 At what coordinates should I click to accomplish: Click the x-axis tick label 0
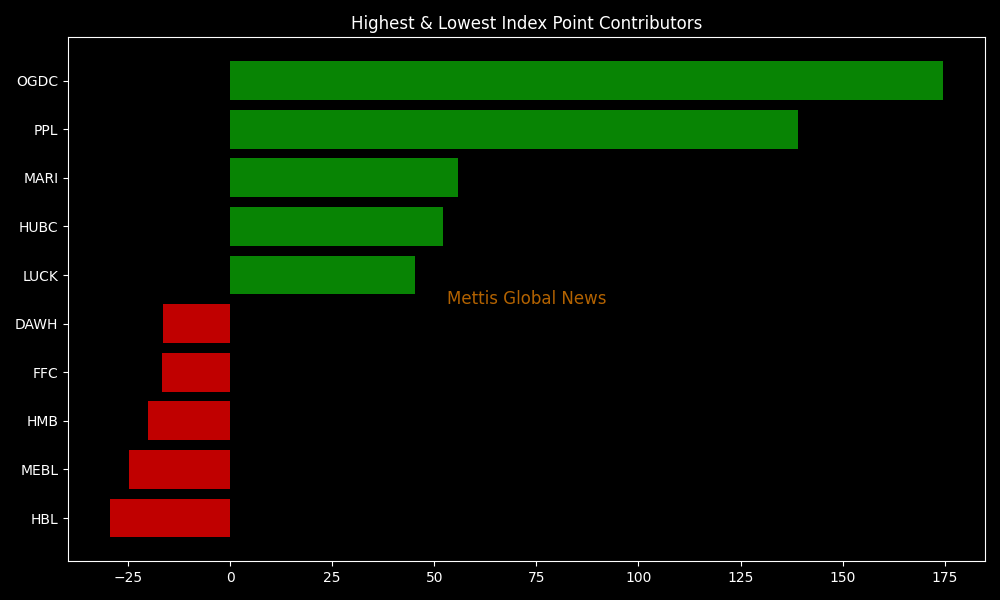(231, 578)
